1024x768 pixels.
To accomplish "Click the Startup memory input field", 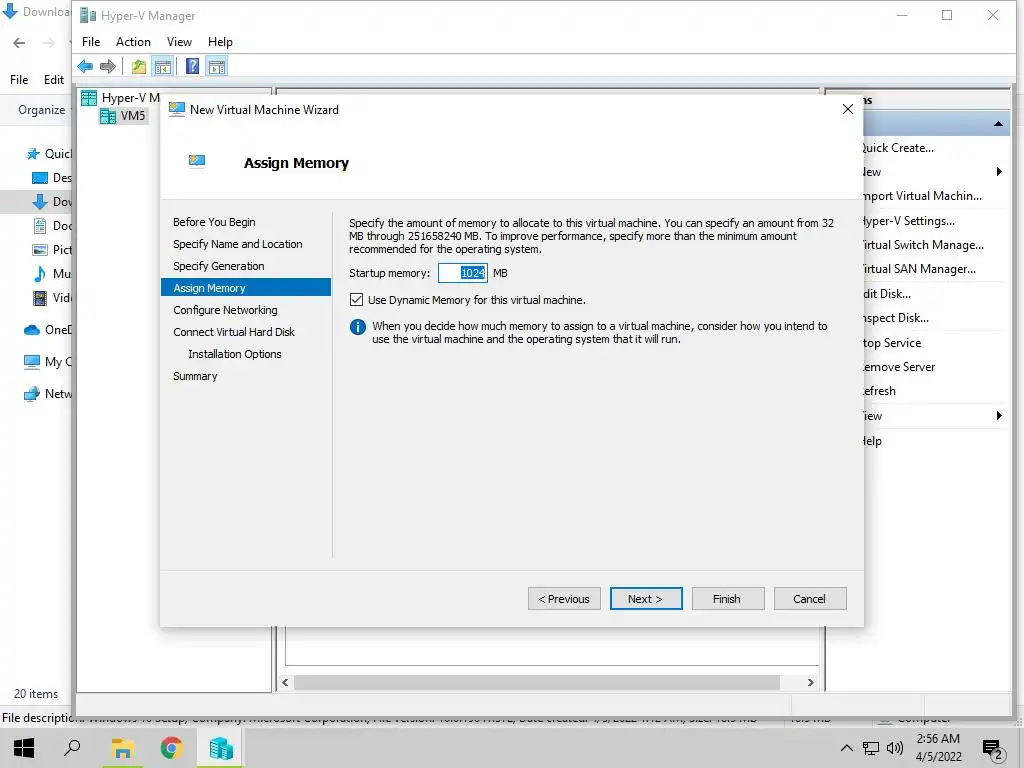I will [462, 273].
